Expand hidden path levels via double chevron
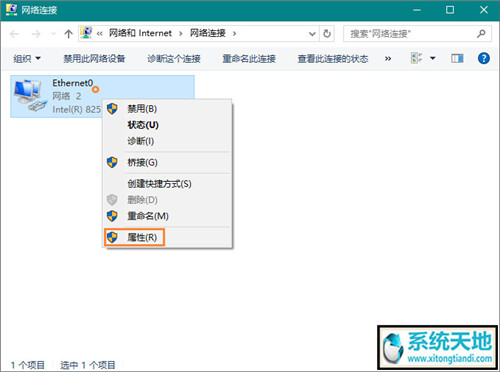500x372 pixels. 99,33
